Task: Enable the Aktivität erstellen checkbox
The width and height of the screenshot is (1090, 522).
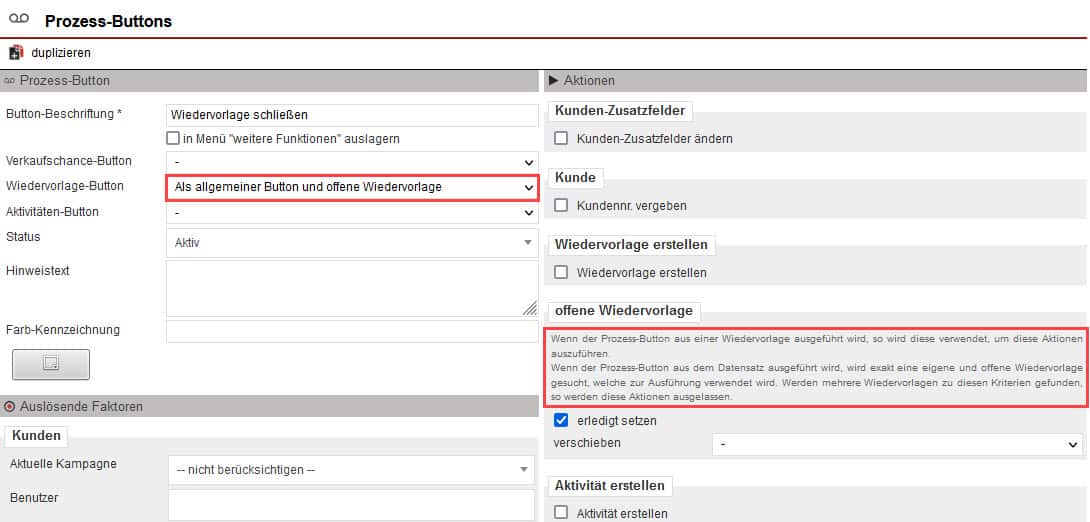Action: click(561, 513)
